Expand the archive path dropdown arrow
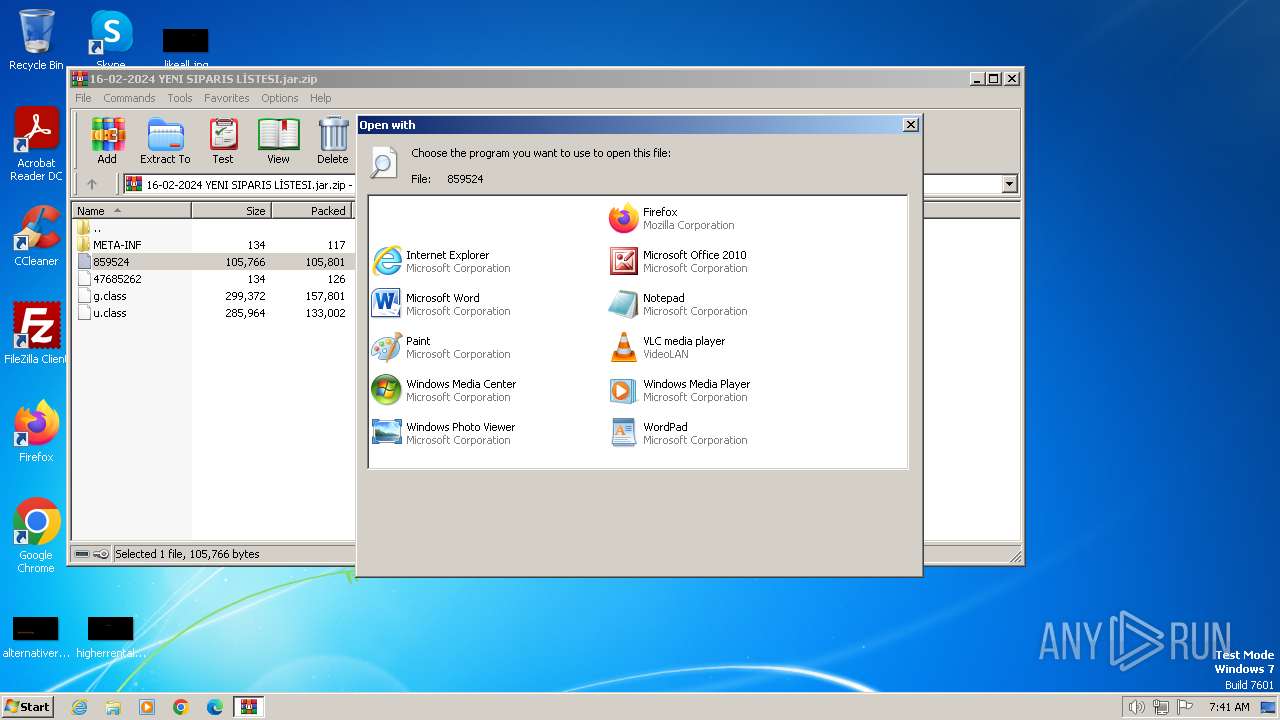This screenshot has height=720, width=1280. (1009, 184)
